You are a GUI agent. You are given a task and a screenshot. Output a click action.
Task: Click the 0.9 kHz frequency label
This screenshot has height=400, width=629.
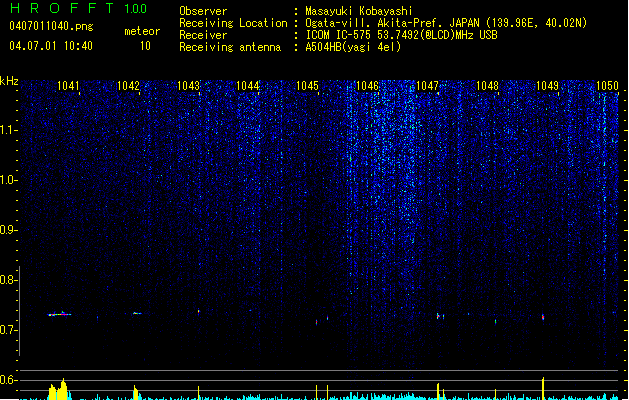pyautogui.click(x=8, y=230)
